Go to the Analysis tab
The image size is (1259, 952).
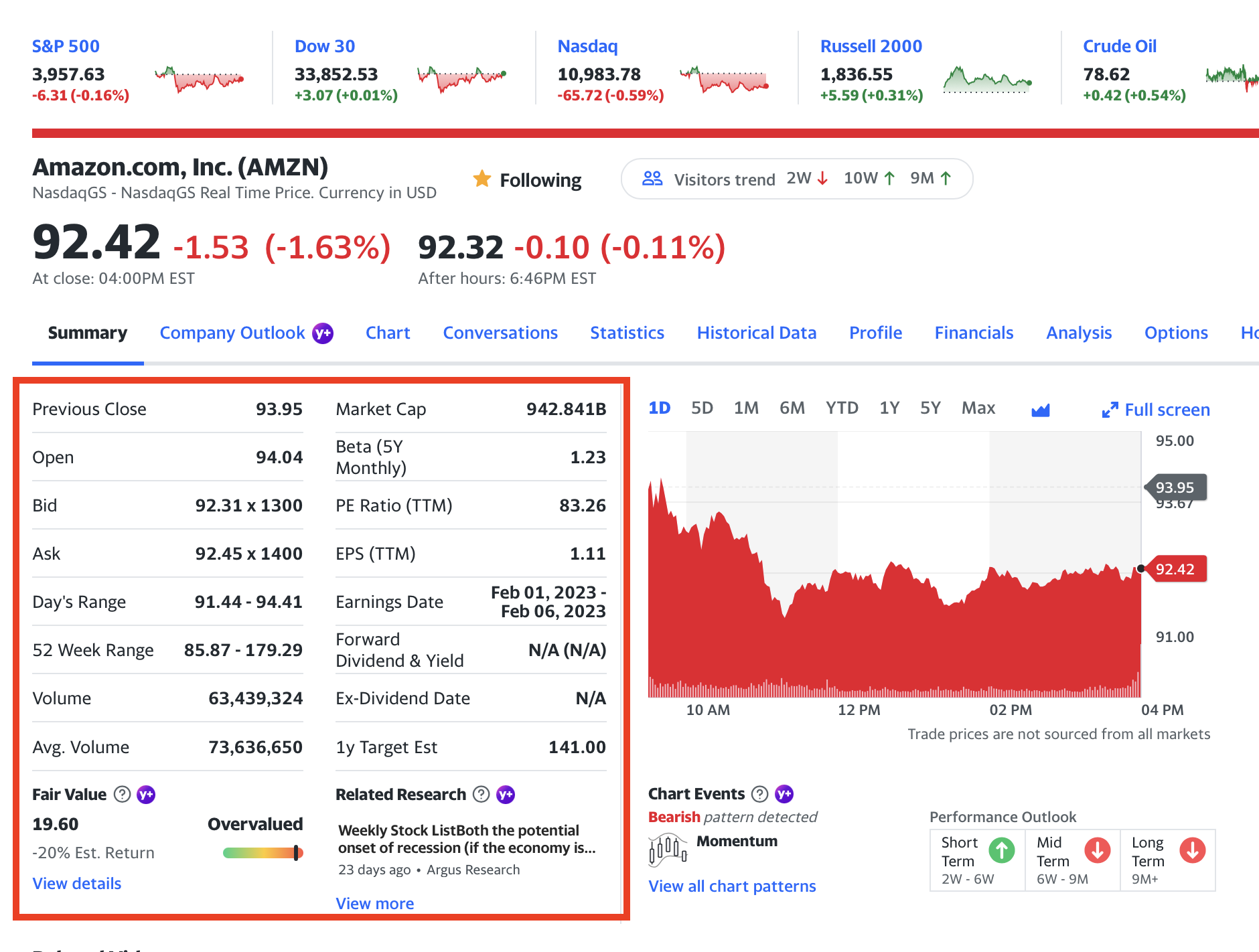pyautogui.click(x=1079, y=333)
